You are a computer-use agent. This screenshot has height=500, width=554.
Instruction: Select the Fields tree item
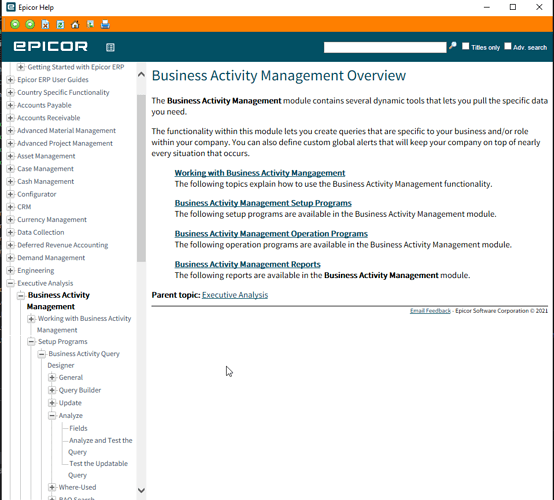pos(78,428)
